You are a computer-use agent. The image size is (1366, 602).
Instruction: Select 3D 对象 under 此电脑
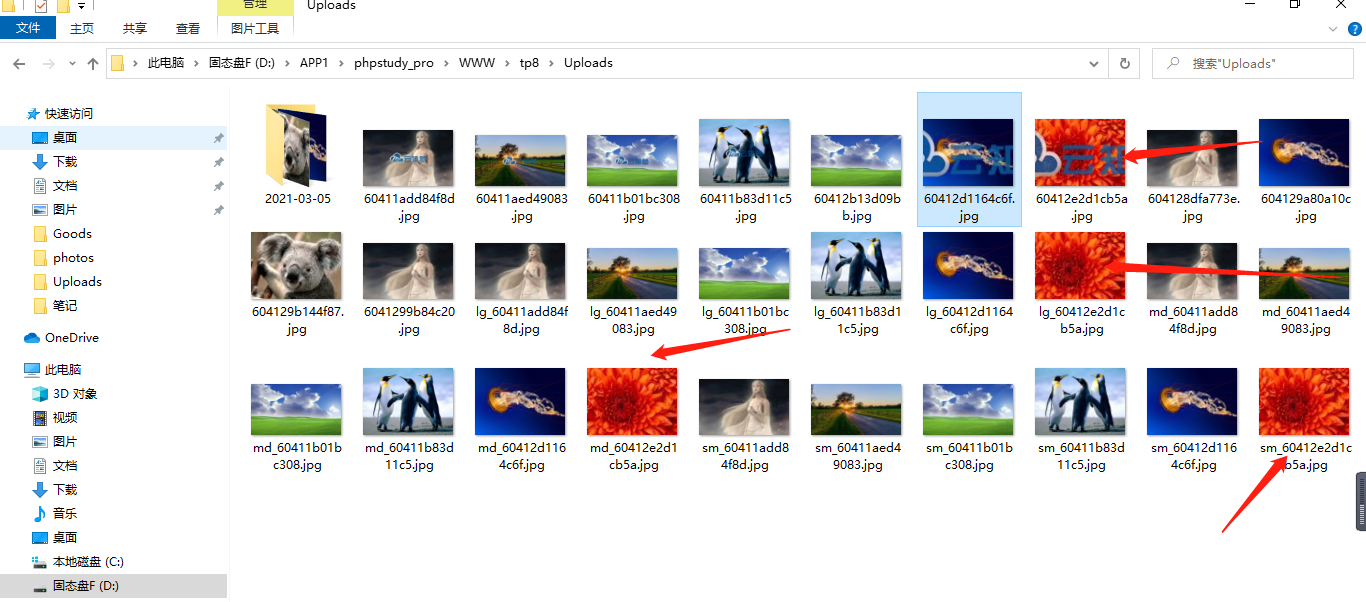[x=74, y=394]
